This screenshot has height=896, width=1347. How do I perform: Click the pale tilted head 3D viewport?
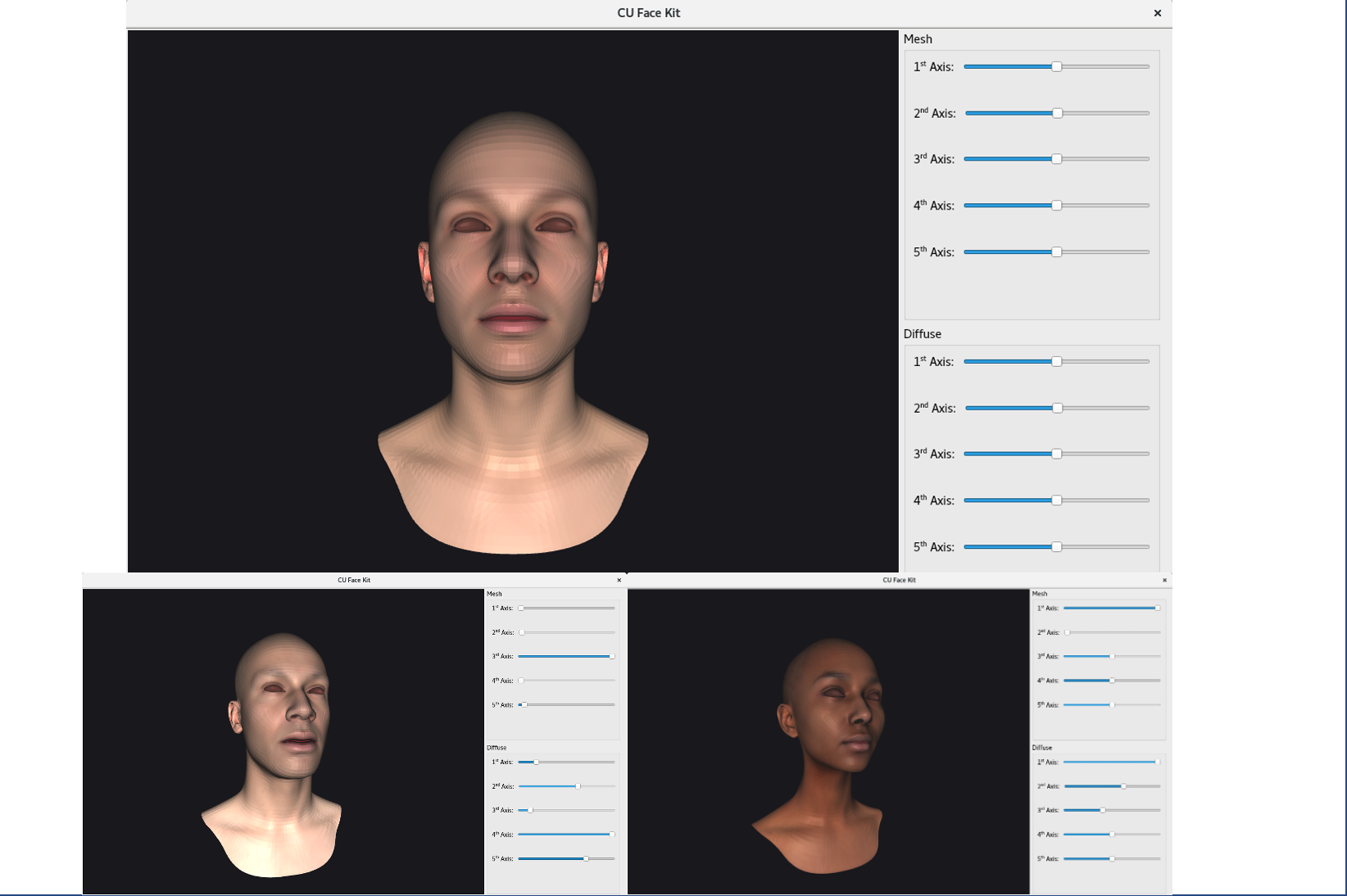[283, 741]
